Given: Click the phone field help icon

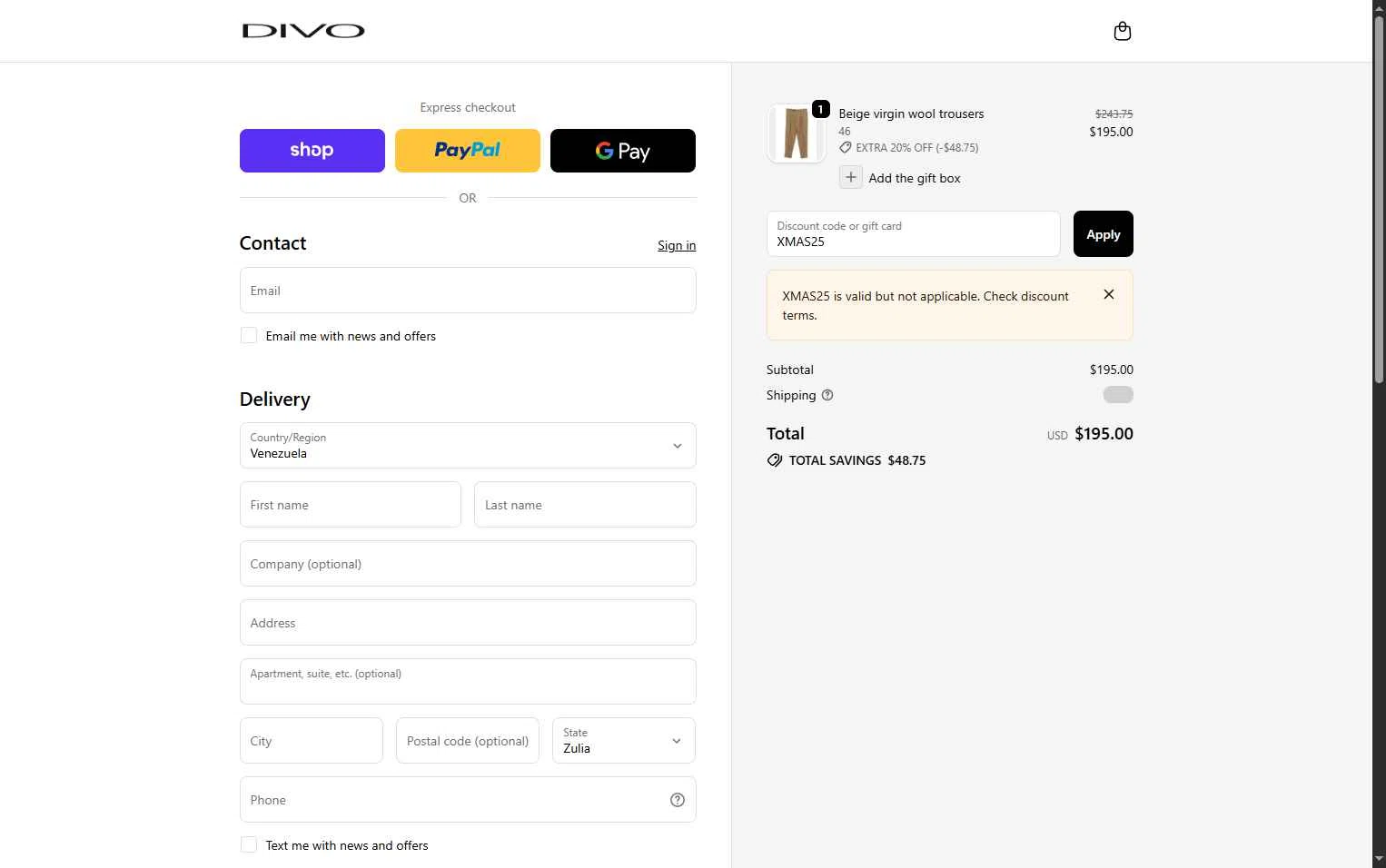Looking at the screenshot, I should click(x=677, y=800).
